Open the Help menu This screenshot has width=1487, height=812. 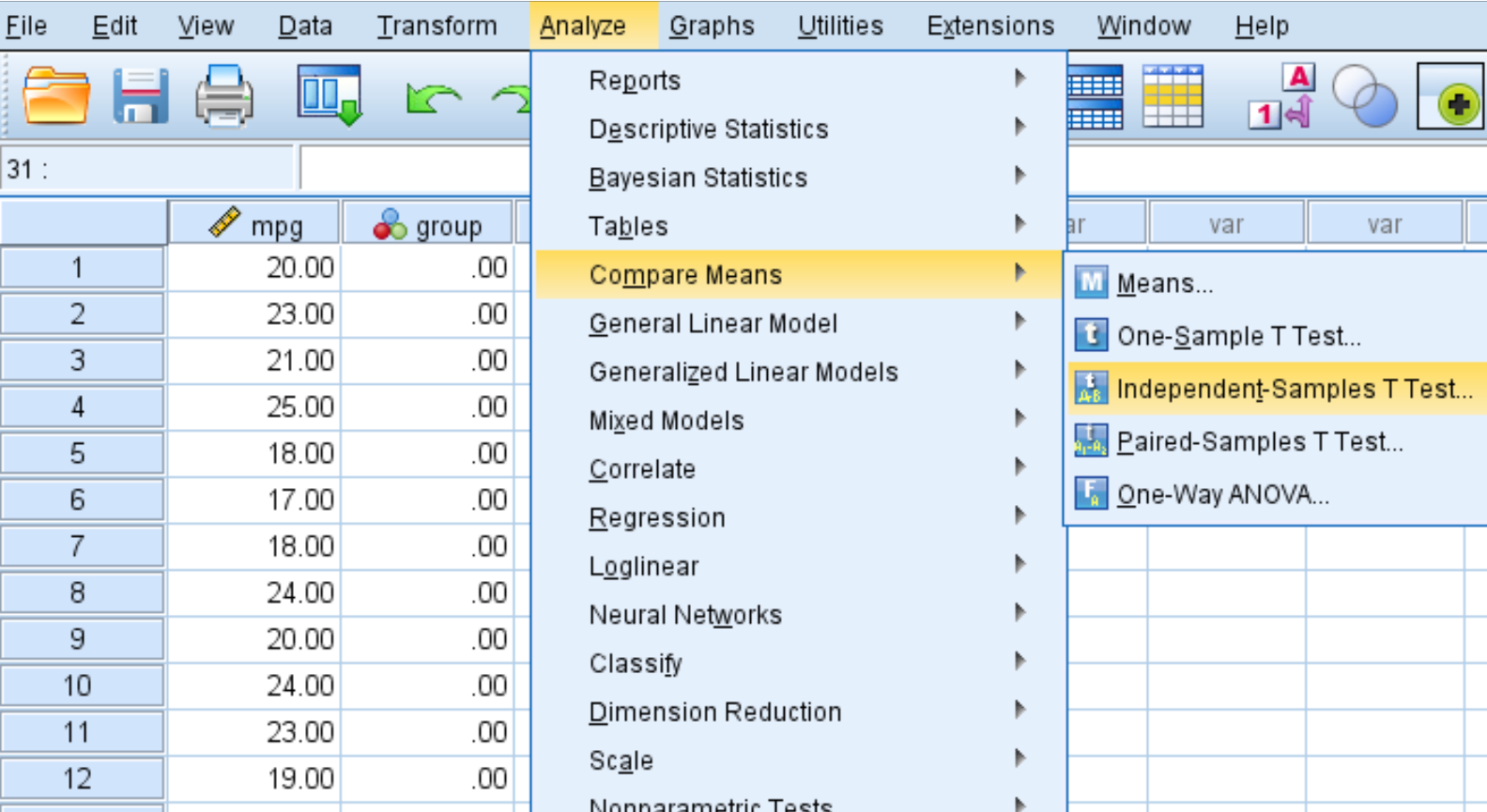[x=1262, y=25]
